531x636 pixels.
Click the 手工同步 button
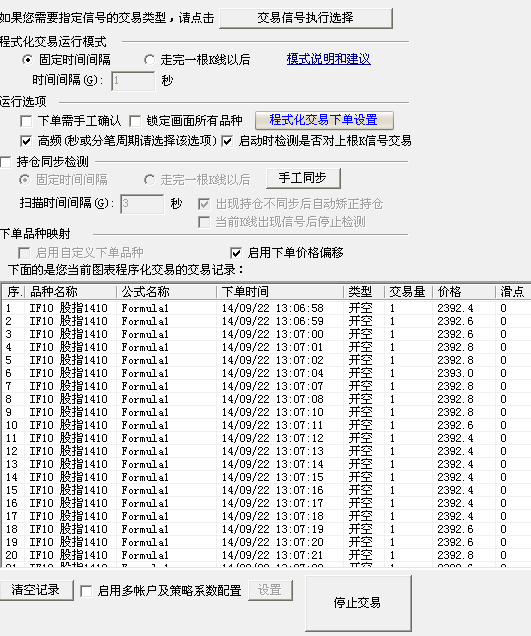tap(303, 178)
